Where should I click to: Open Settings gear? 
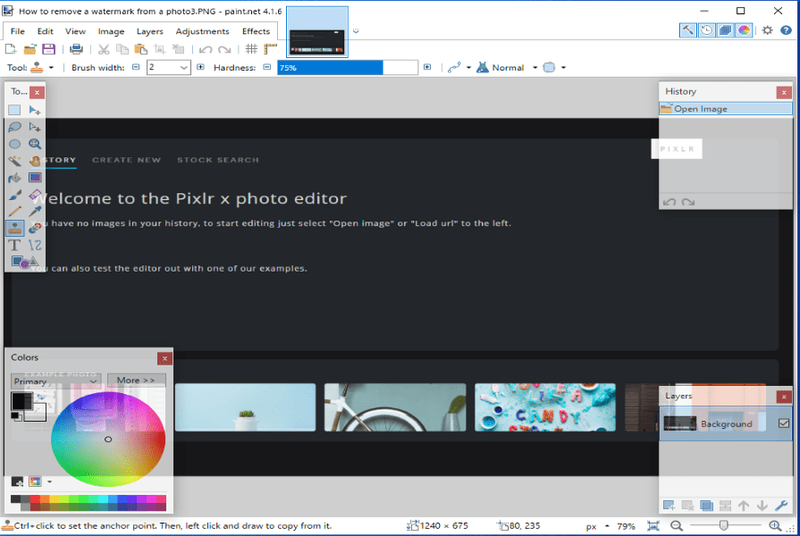pyautogui.click(x=767, y=30)
